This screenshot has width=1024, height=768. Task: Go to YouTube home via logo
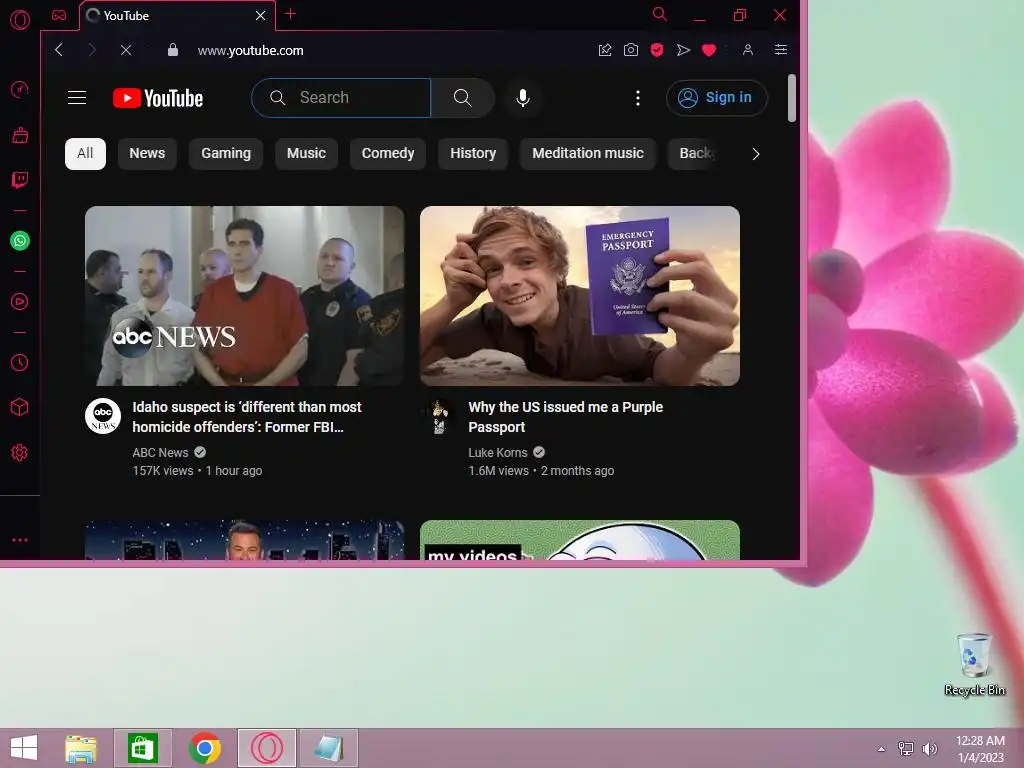pyautogui.click(x=158, y=98)
